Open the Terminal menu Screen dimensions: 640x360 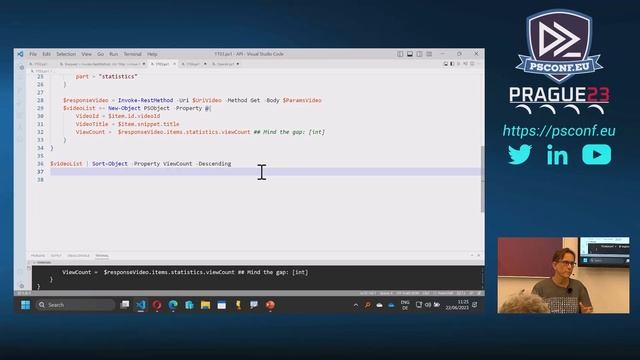point(132,54)
